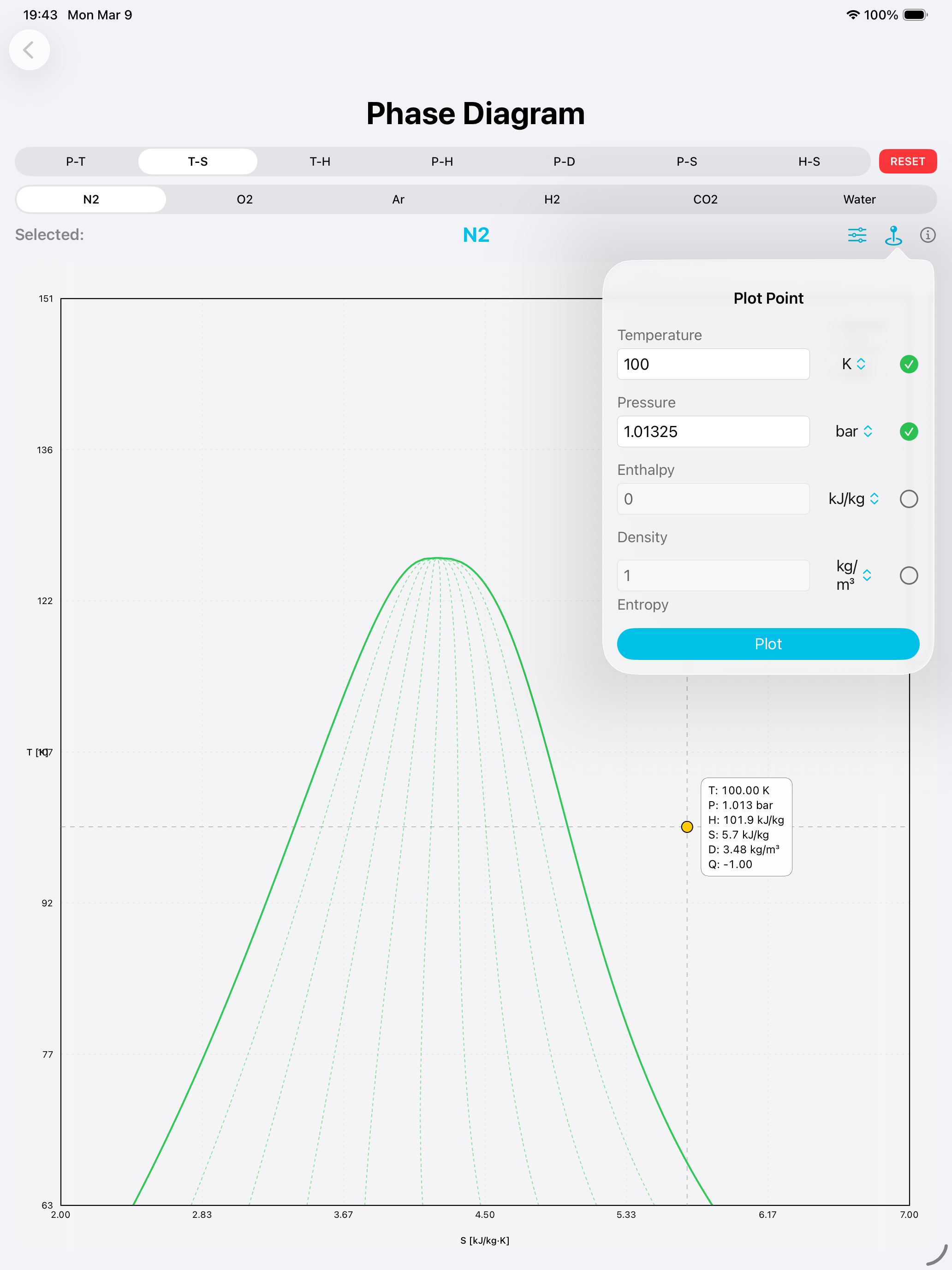Screen dimensions: 952x1270
Task: Open the pressure unit bar dropdown
Action: click(853, 431)
